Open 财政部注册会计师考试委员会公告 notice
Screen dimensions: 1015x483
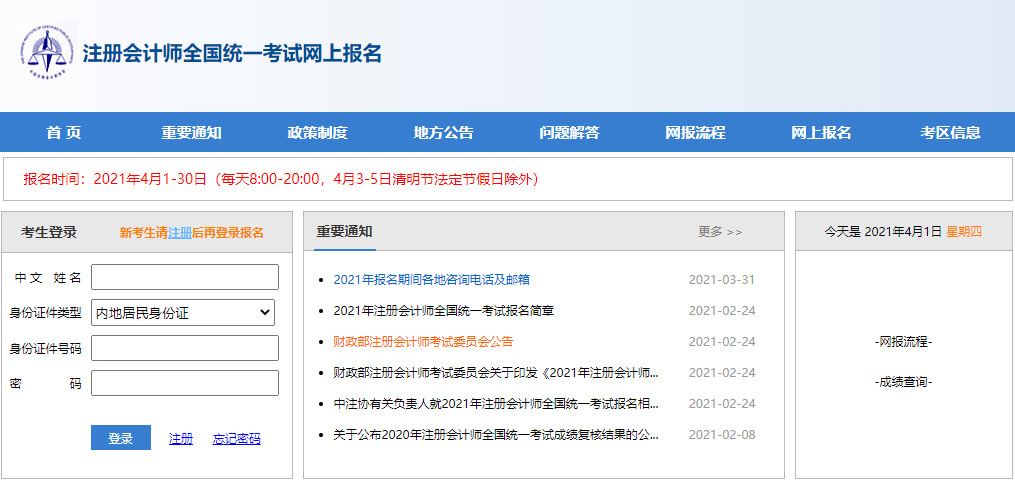pos(423,342)
